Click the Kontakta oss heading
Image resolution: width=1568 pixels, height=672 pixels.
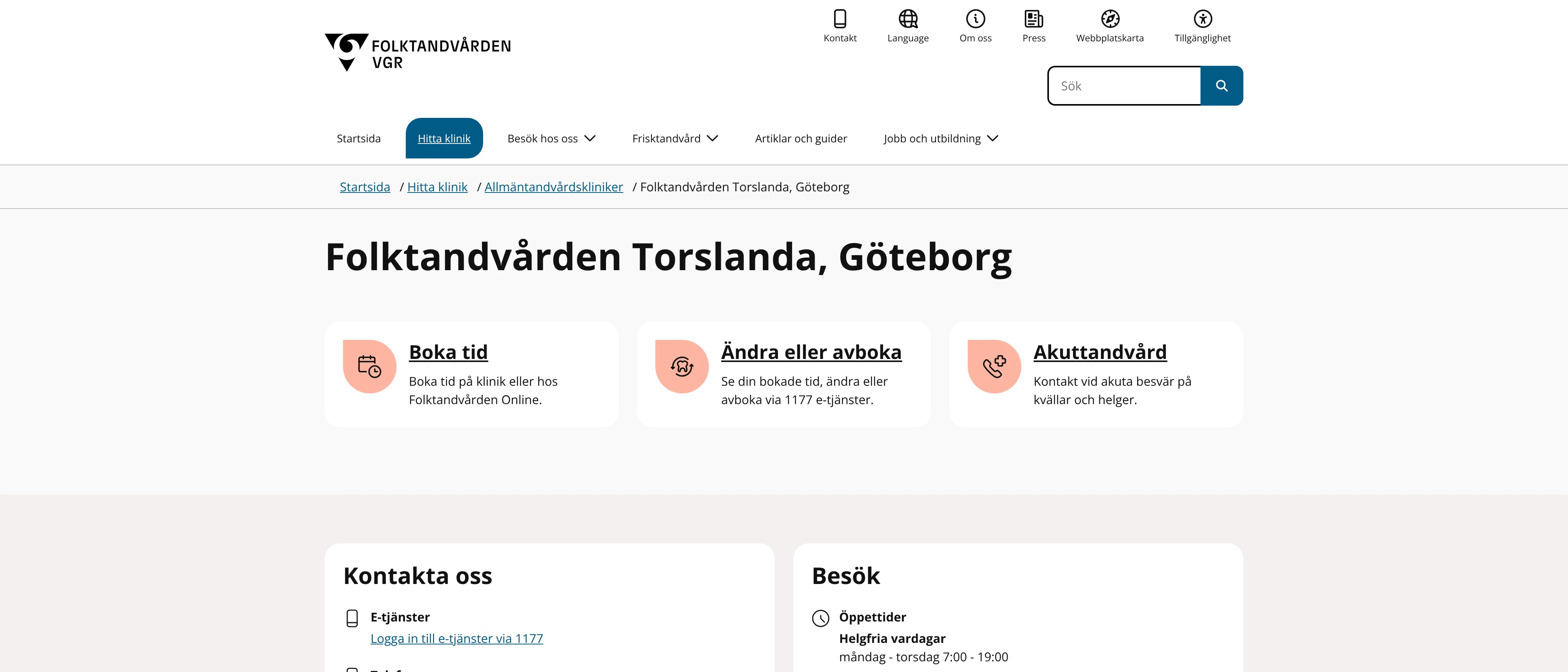(418, 576)
